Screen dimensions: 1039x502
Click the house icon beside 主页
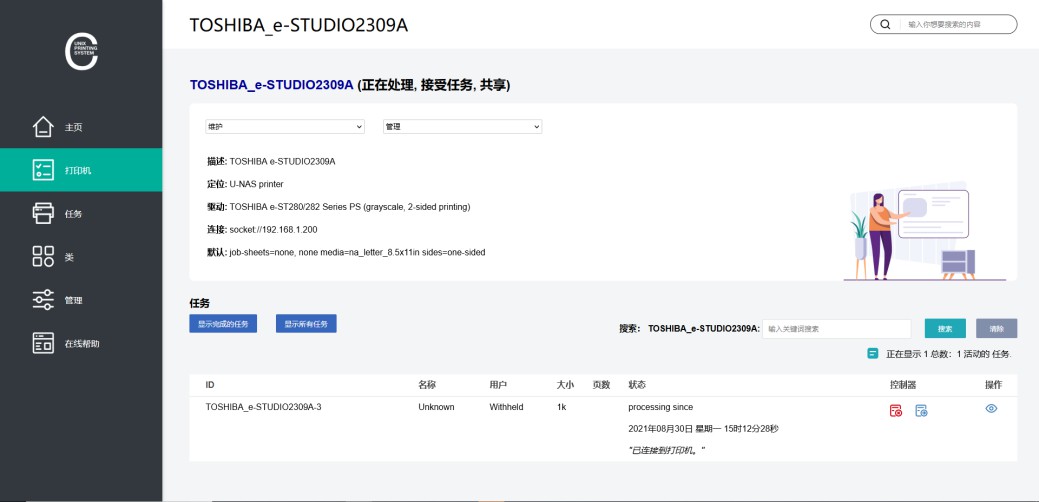pos(43,126)
